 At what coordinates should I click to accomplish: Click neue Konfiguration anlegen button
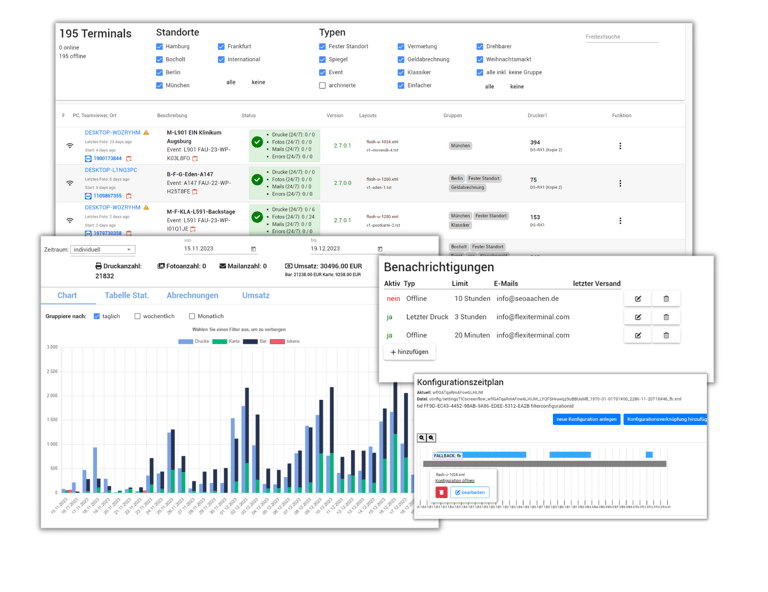587,419
